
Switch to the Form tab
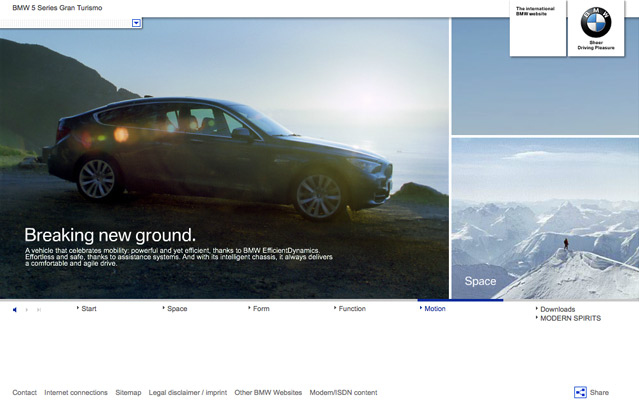[x=259, y=309]
